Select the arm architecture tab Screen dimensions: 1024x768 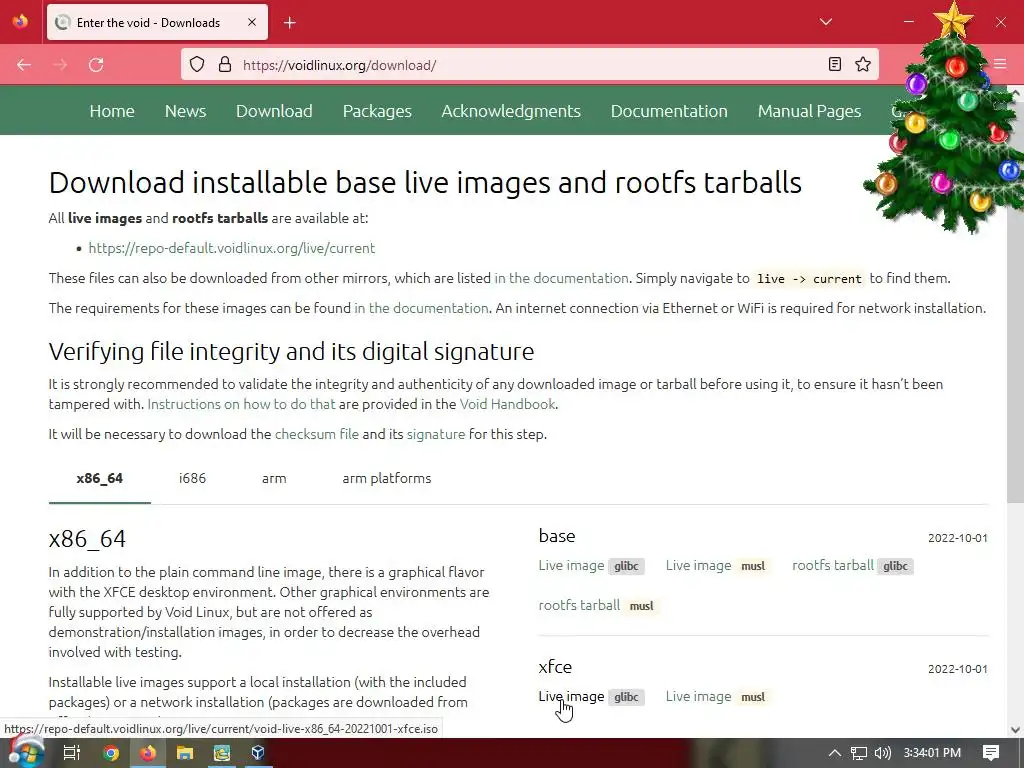(274, 478)
